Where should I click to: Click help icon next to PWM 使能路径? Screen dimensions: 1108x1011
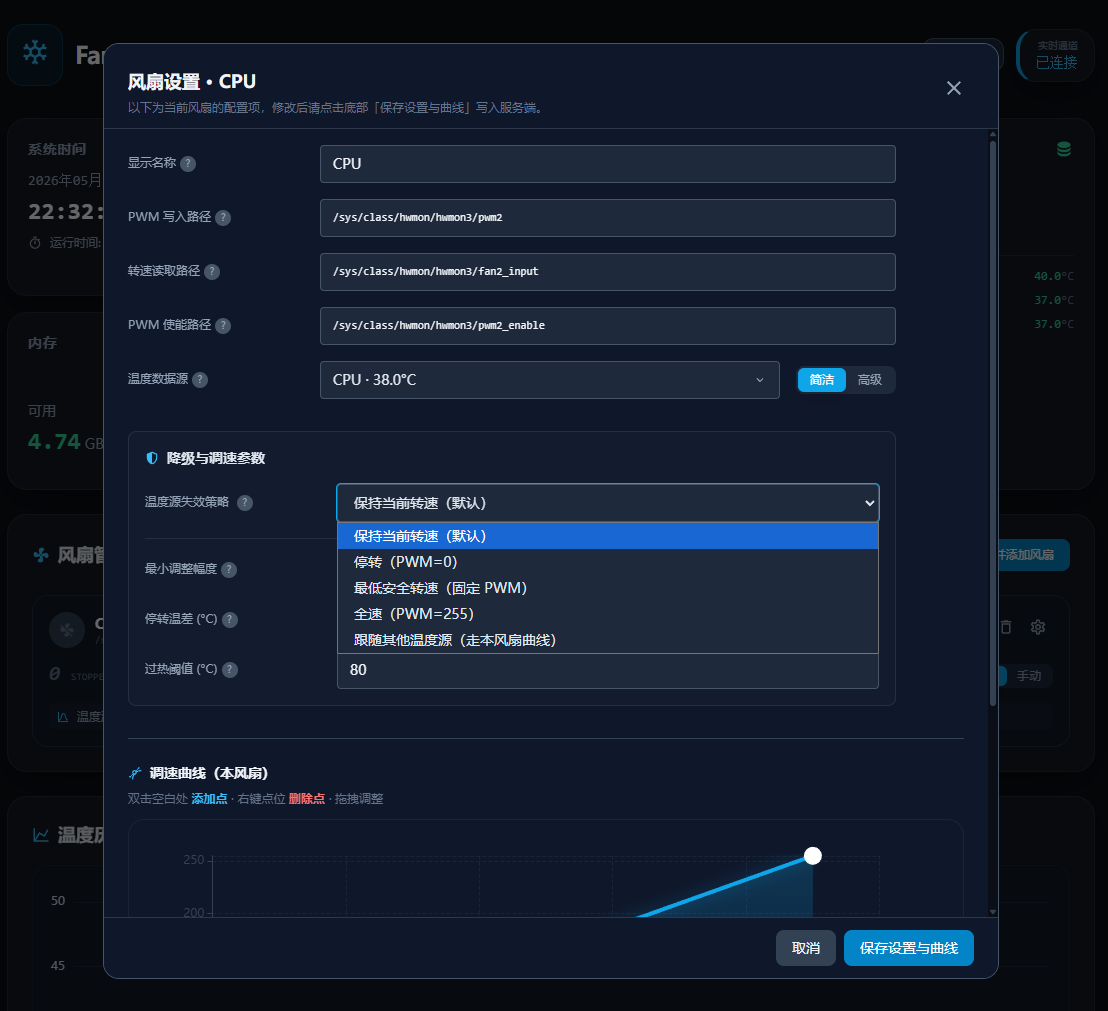tap(223, 326)
